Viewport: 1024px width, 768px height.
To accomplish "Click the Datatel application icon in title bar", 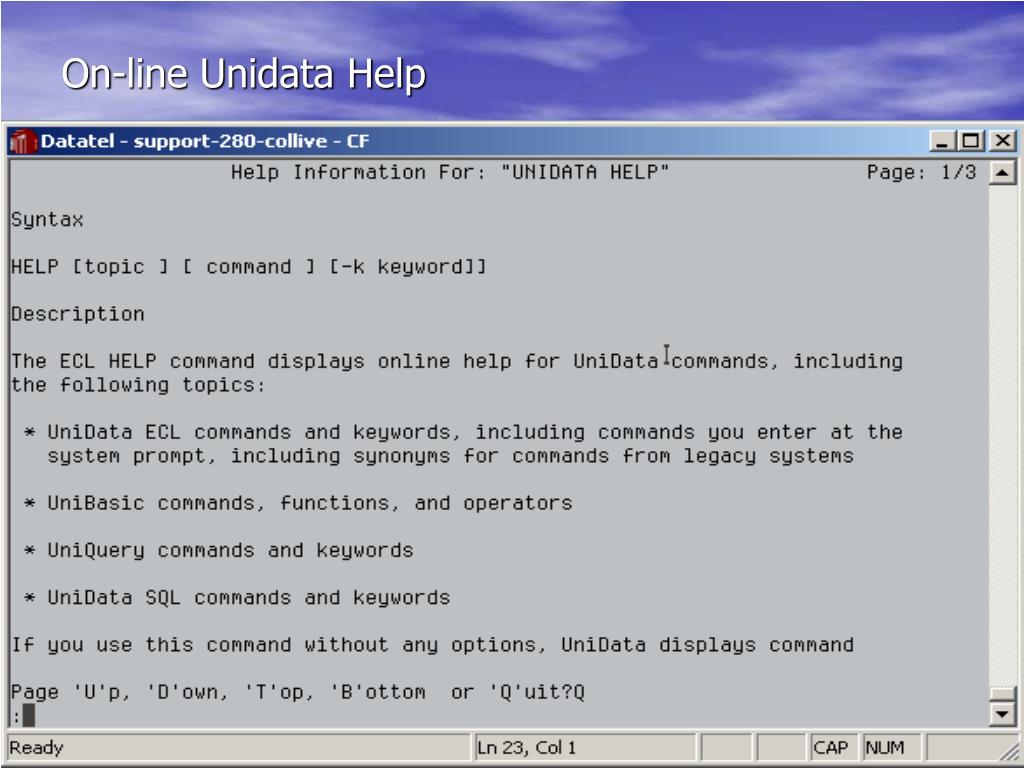I will [x=22, y=141].
